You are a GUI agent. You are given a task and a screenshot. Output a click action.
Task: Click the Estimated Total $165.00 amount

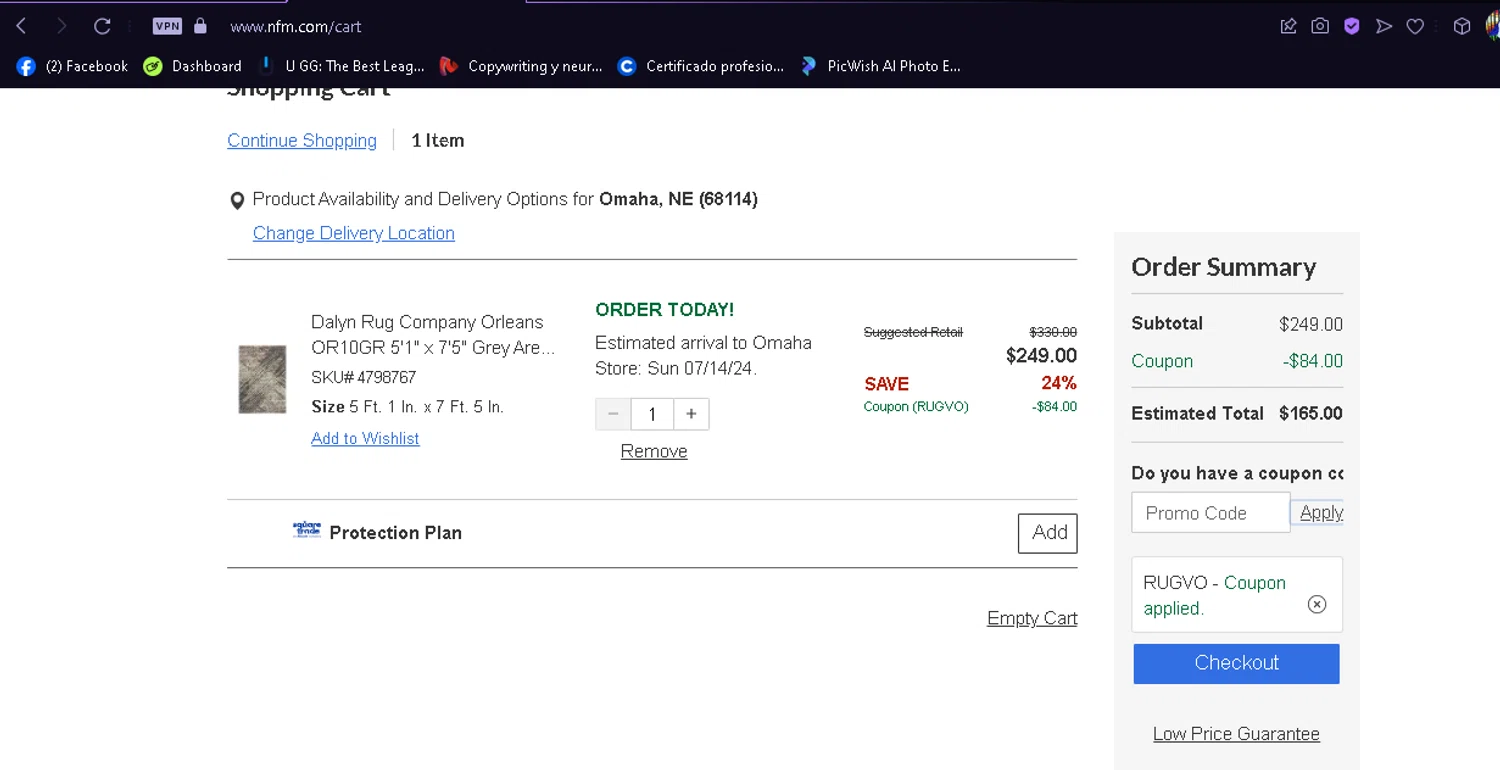click(1310, 413)
